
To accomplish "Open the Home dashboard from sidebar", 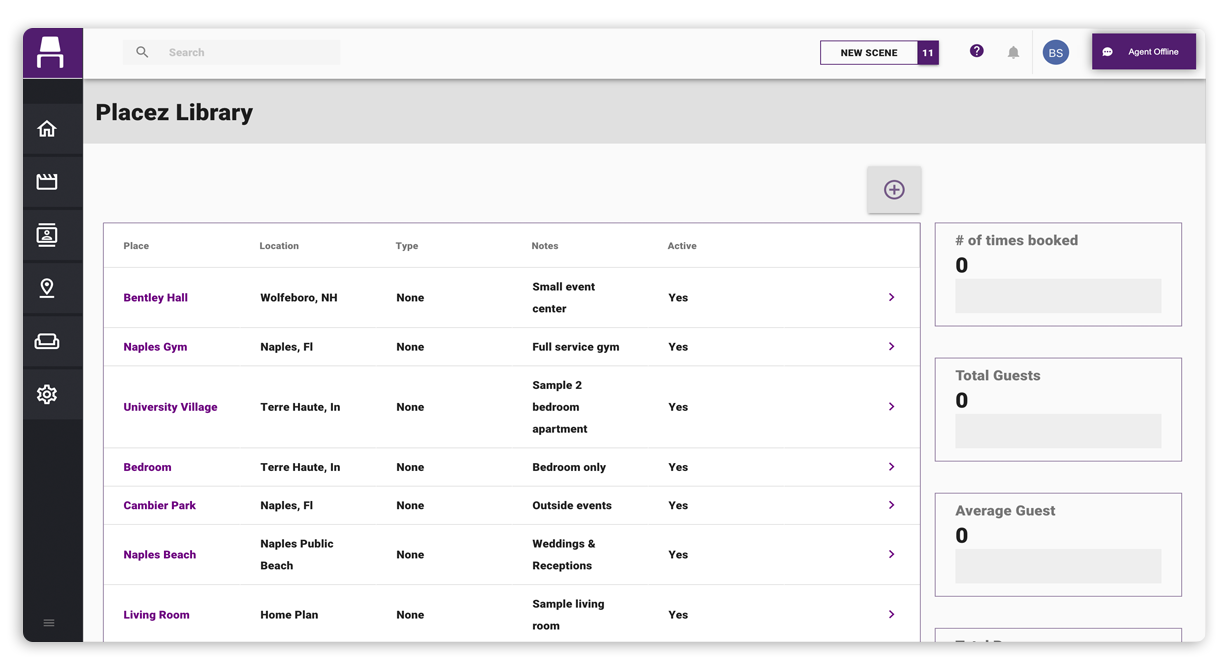I will click(47, 129).
